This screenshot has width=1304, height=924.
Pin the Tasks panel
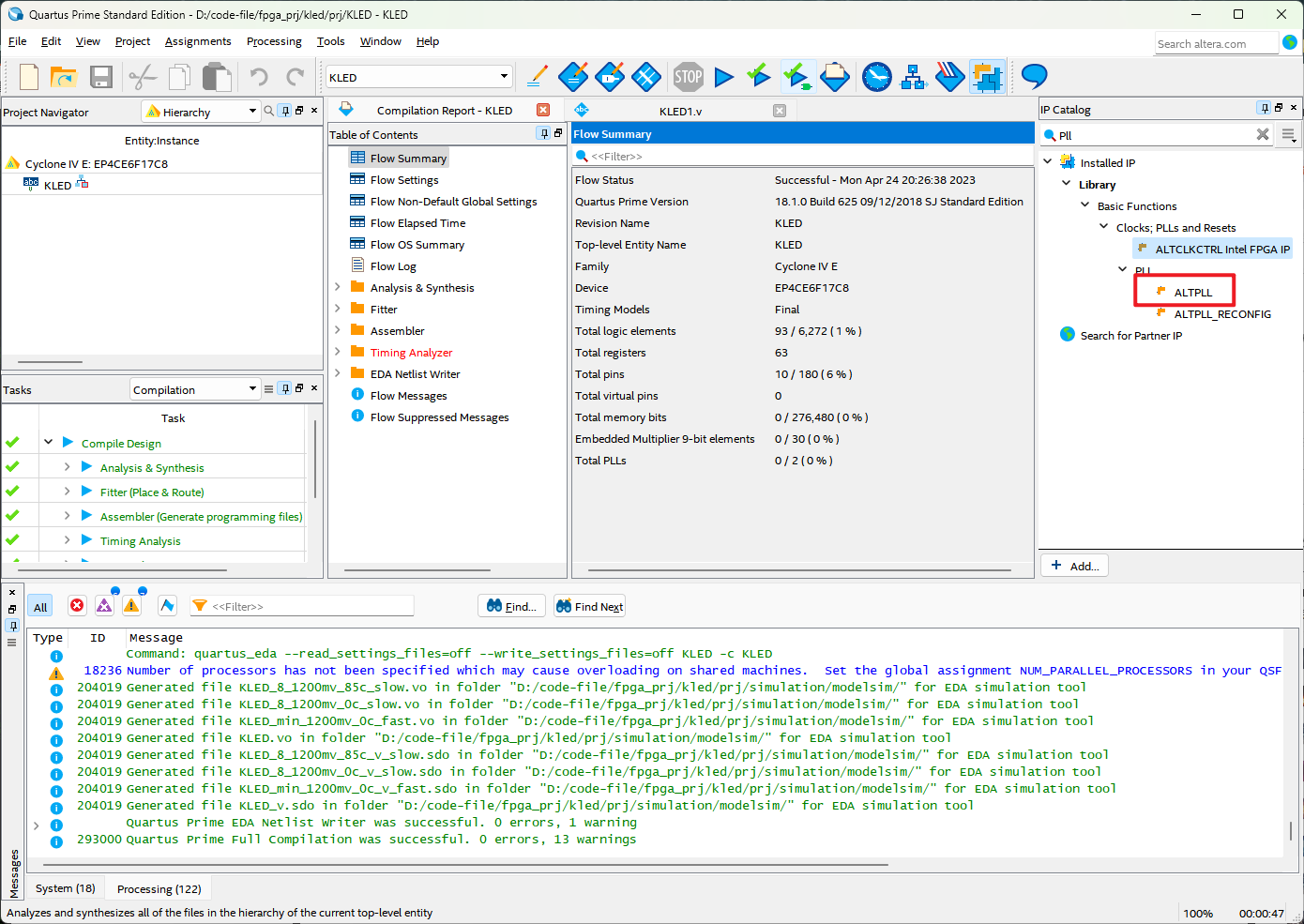(285, 388)
